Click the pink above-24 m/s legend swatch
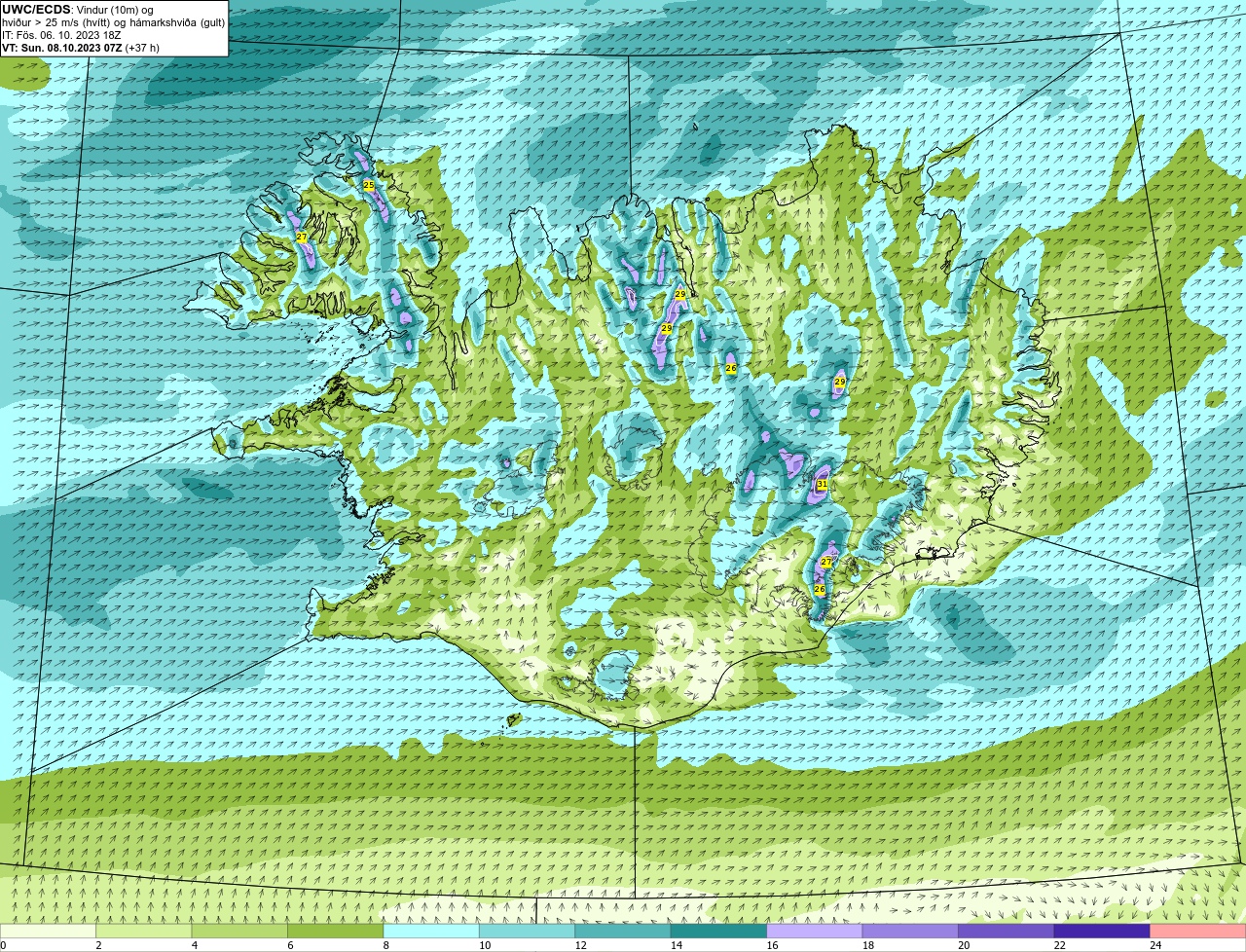1246x952 pixels. tap(1198, 931)
